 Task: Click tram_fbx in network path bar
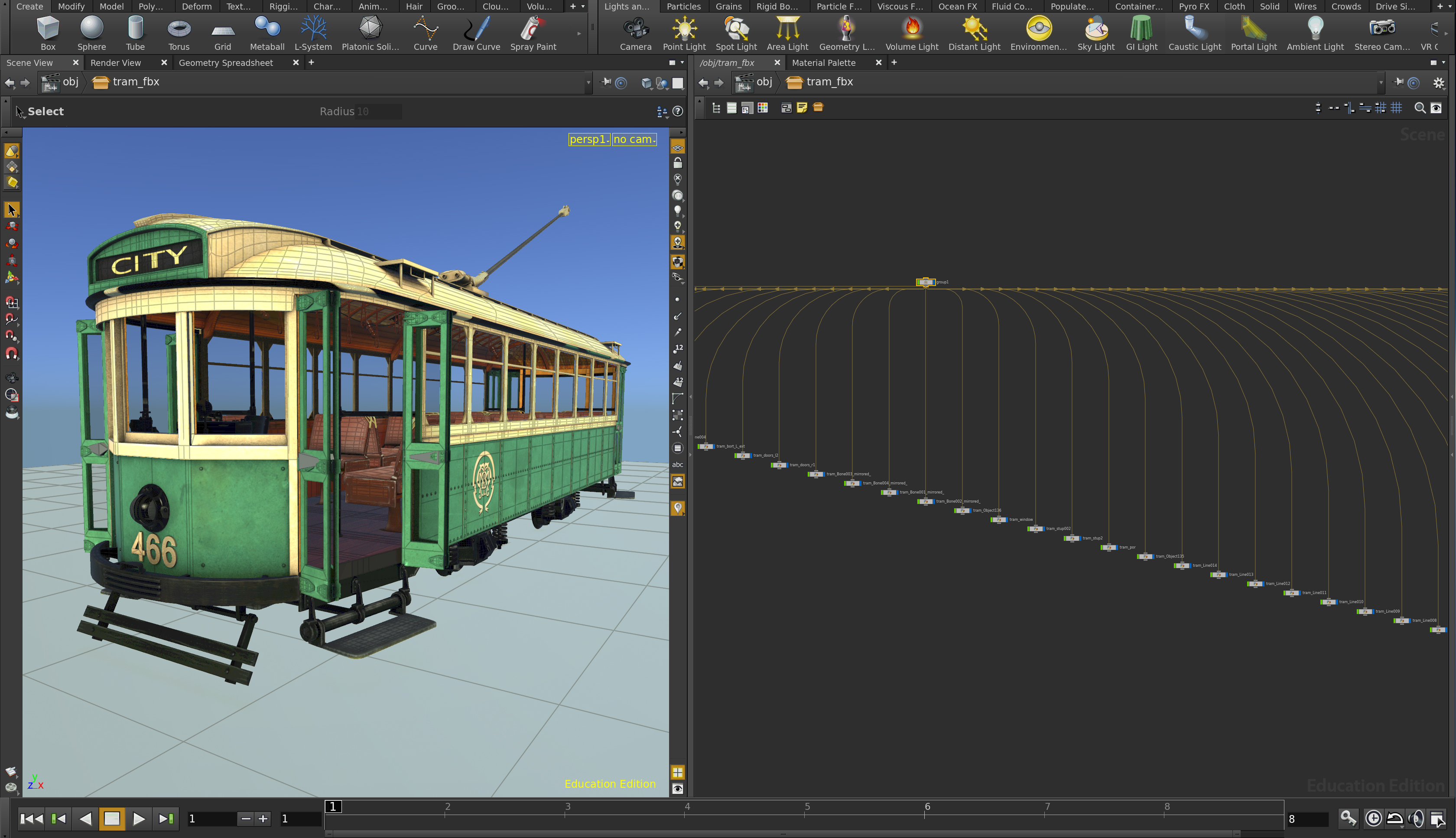click(829, 82)
